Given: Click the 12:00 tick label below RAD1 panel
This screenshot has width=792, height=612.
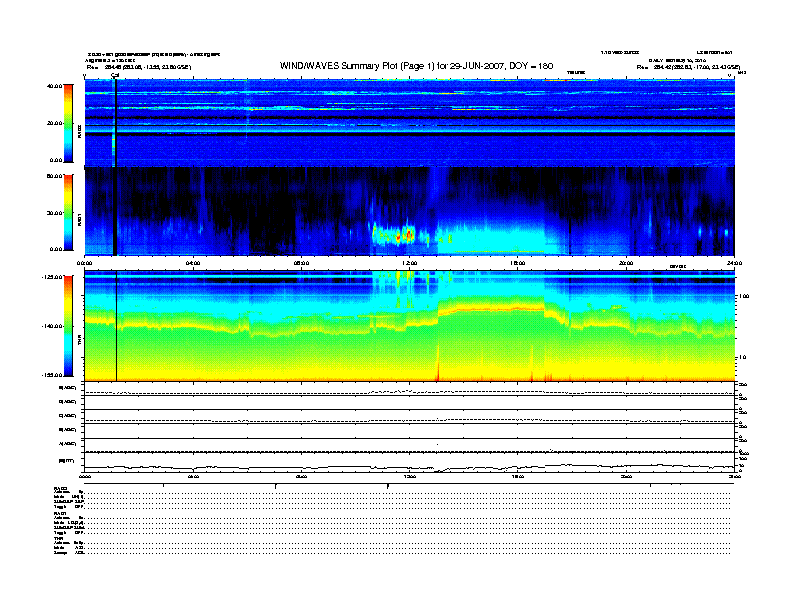Looking at the screenshot, I should [410, 263].
